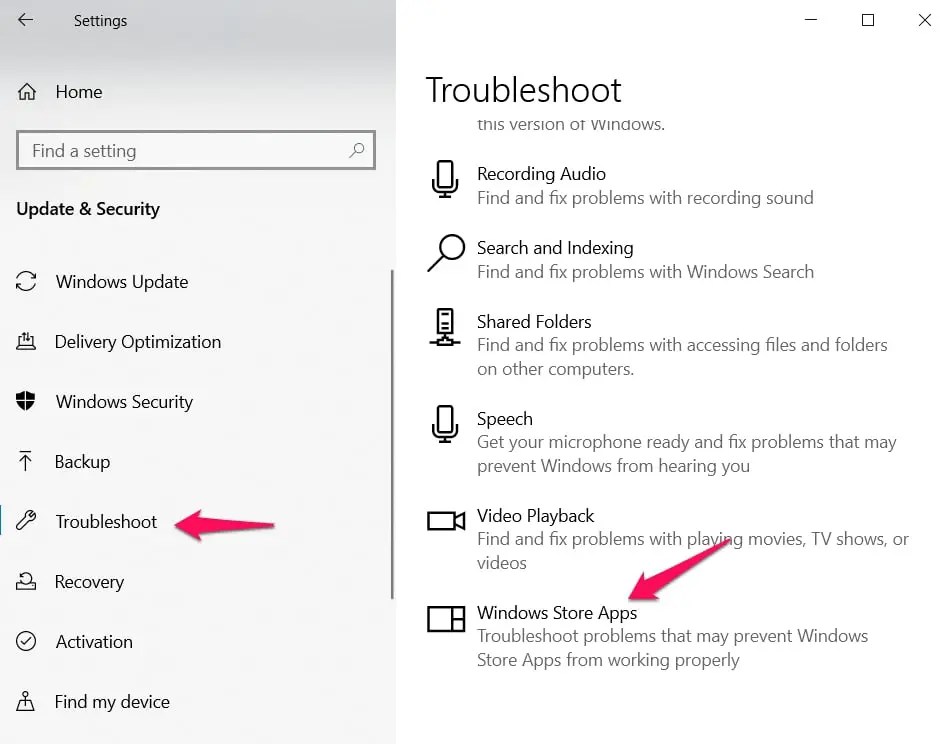The height and width of the screenshot is (744, 951).
Task: Click the Delivery Optimization icon
Action: (x=25, y=341)
